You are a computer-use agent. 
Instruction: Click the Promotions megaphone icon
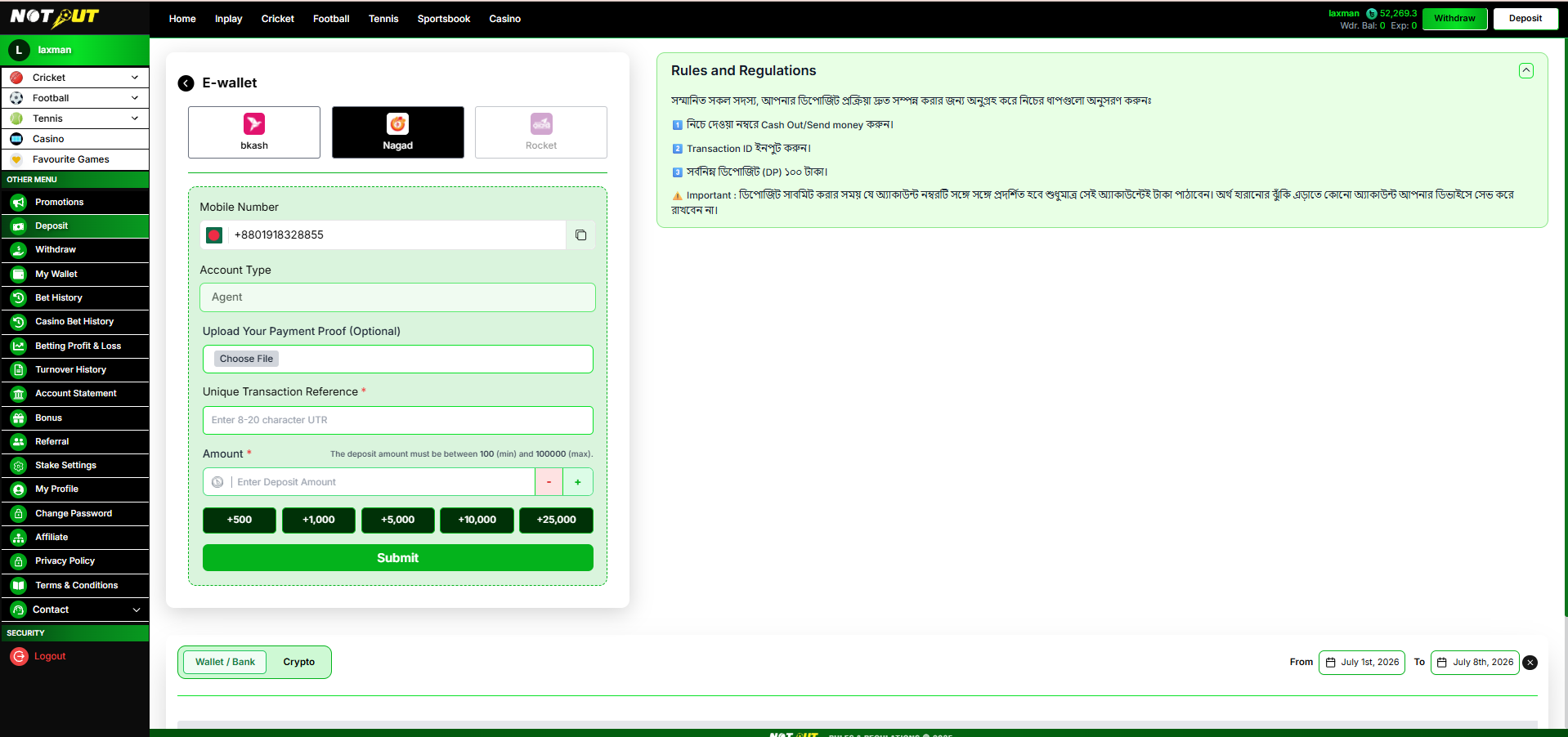coord(19,203)
